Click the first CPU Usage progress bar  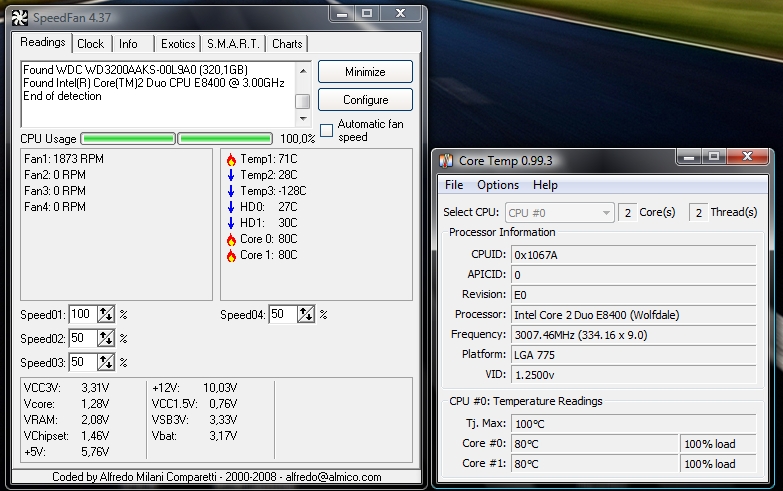point(128,138)
